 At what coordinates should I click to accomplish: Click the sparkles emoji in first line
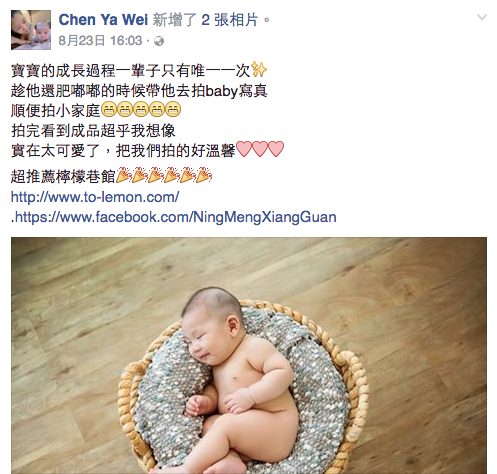259,70
